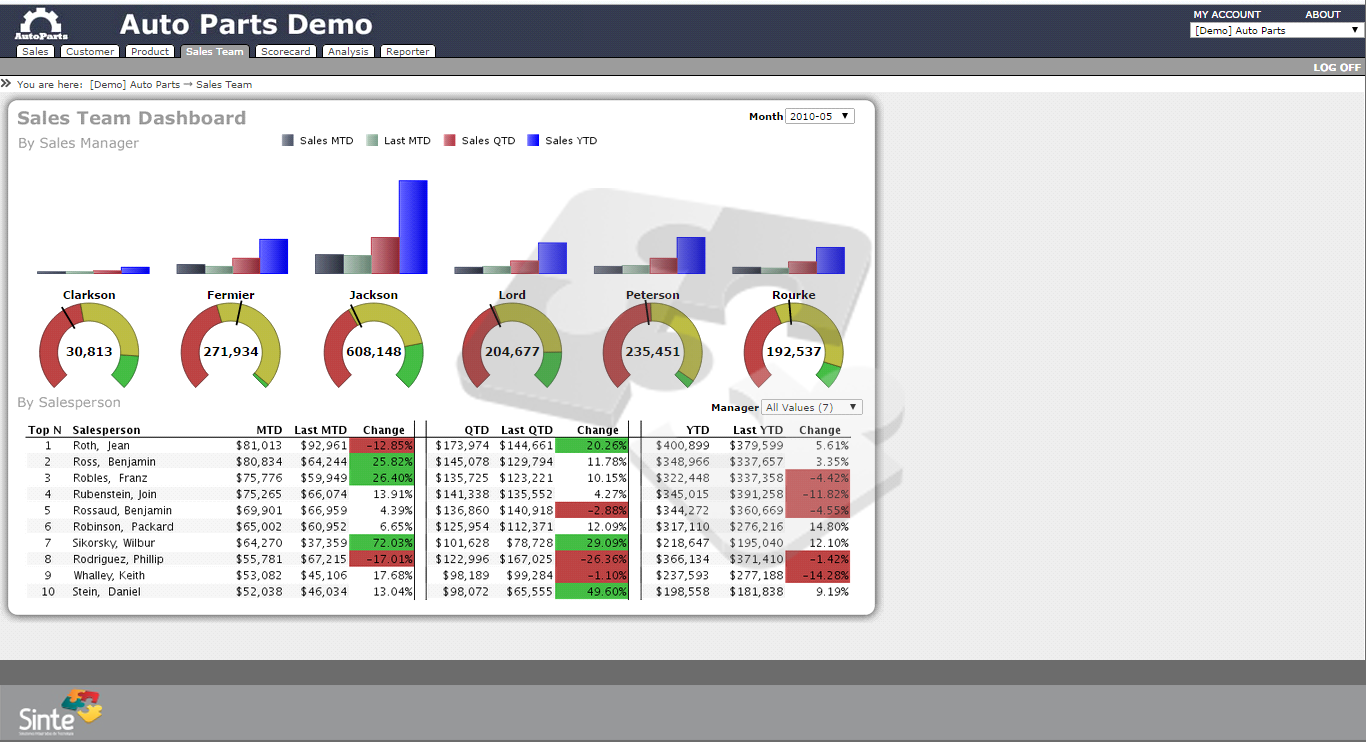Click the AutoParts gear logo
1366x742 pixels.
tap(41, 24)
